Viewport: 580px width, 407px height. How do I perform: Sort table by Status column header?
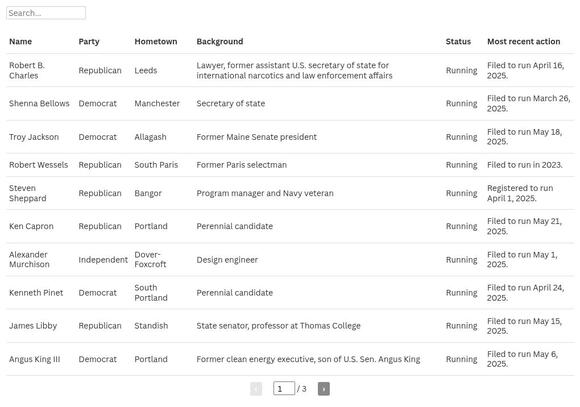click(x=458, y=41)
